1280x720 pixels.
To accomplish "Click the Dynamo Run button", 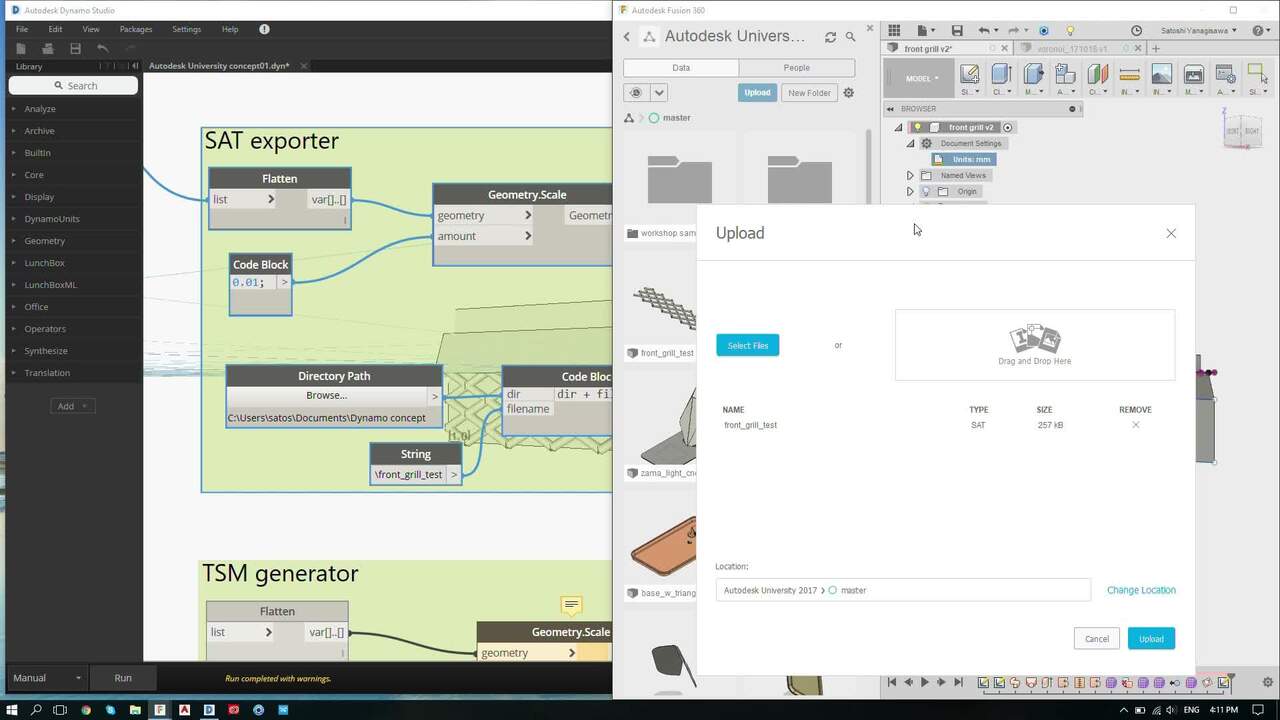I will point(123,678).
